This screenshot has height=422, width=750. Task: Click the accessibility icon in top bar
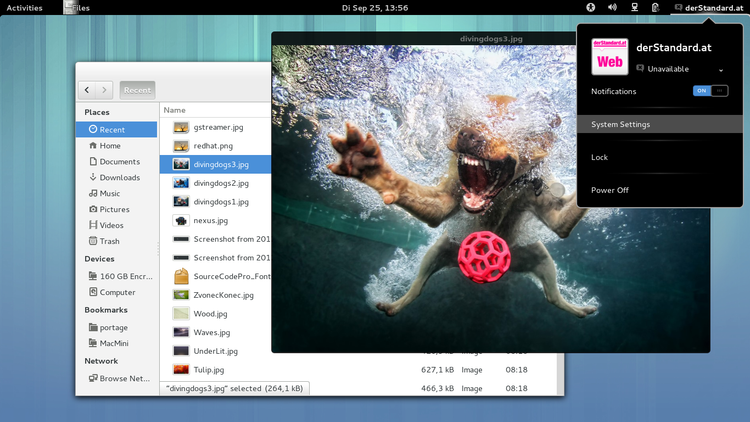click(x=591, y=8)
